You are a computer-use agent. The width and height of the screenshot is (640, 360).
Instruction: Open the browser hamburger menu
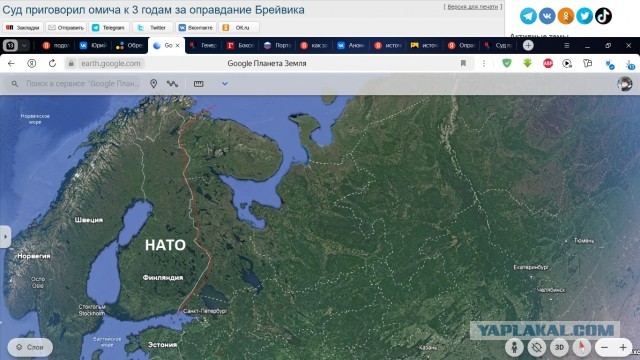(567, 45)
